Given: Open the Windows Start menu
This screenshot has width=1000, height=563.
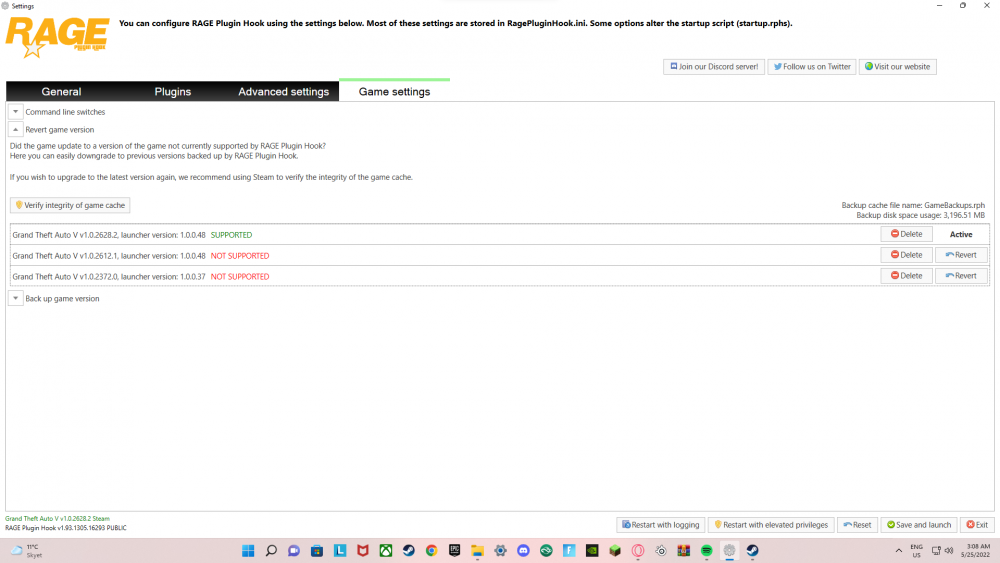Looking at the screenshot, I should click(248, 551).
